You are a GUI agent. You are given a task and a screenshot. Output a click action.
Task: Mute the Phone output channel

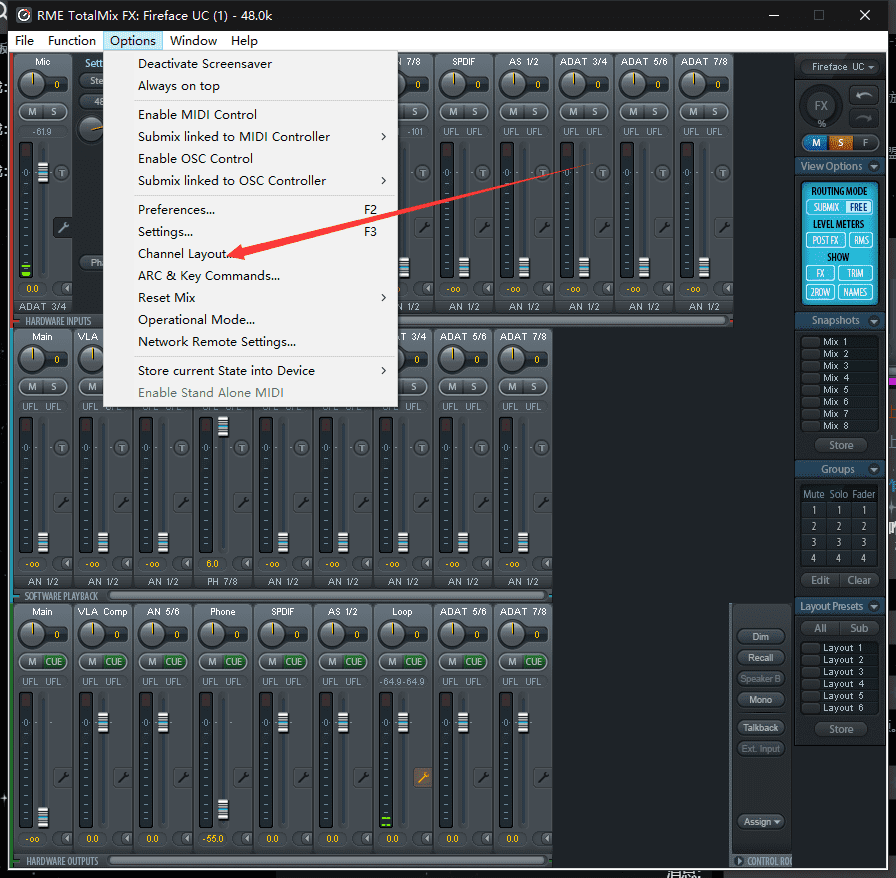(212, 661)
